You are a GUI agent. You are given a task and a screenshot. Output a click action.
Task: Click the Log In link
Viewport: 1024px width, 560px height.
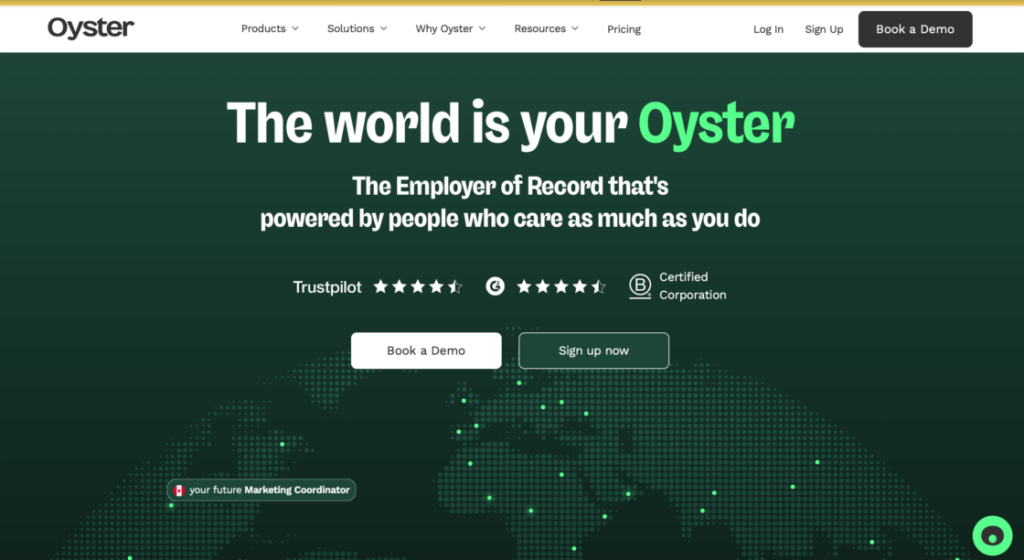click(768, 29)
